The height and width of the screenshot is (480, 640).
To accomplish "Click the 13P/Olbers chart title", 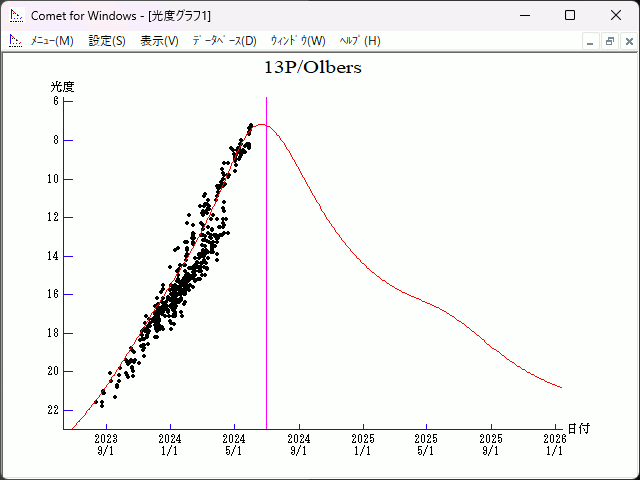I will (x=313, y=67).
